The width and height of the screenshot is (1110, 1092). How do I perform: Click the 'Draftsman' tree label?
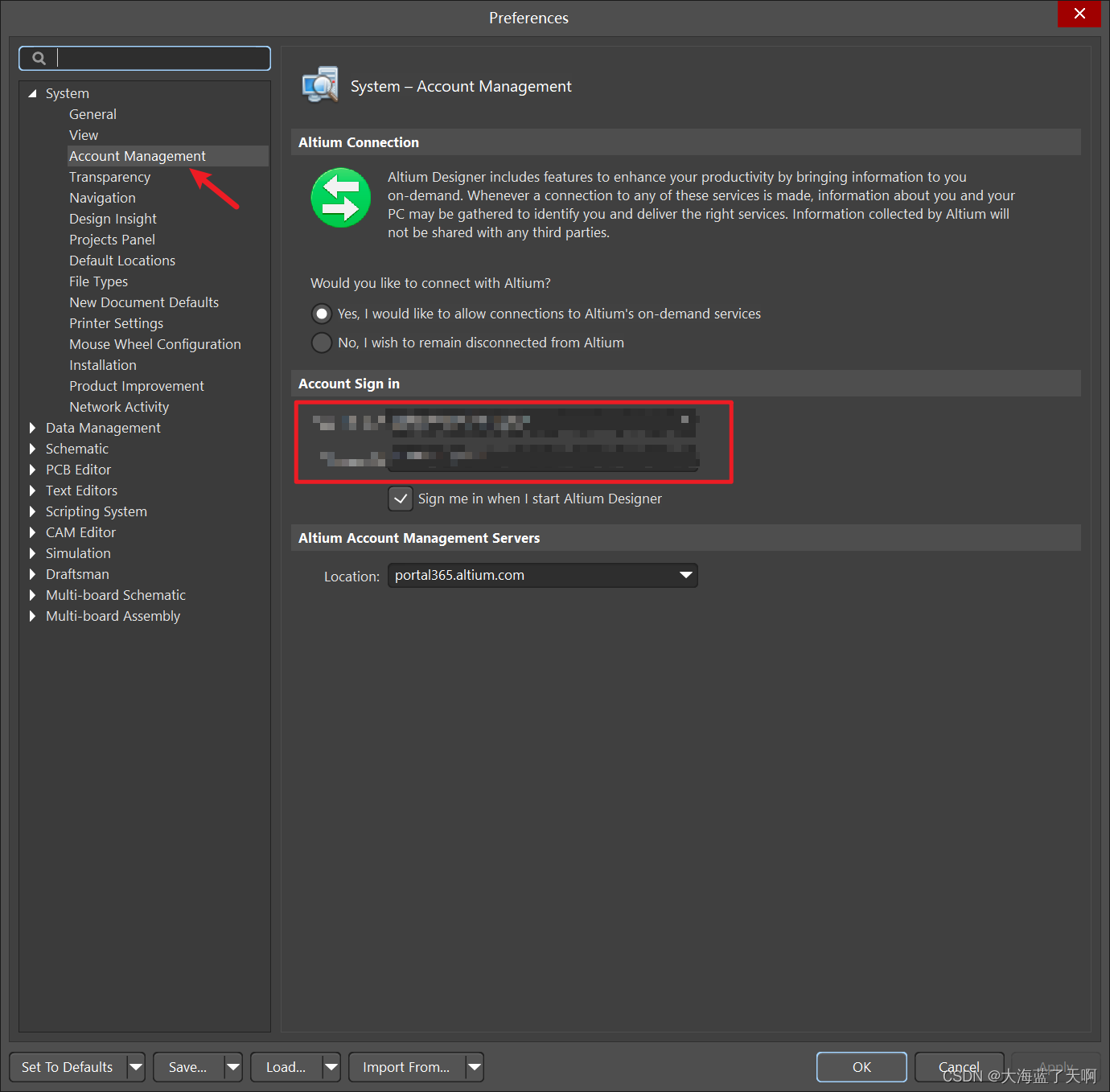pyautogui.click(x=77, y=574)
